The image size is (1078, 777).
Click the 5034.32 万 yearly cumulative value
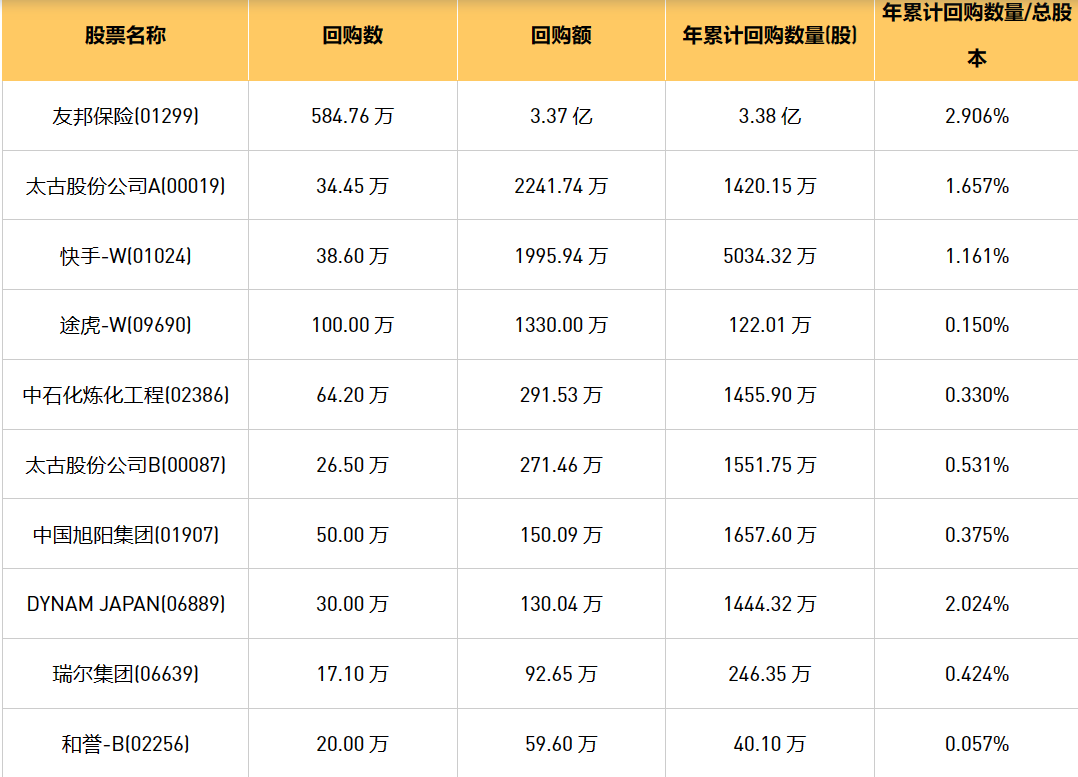(769, 256)
